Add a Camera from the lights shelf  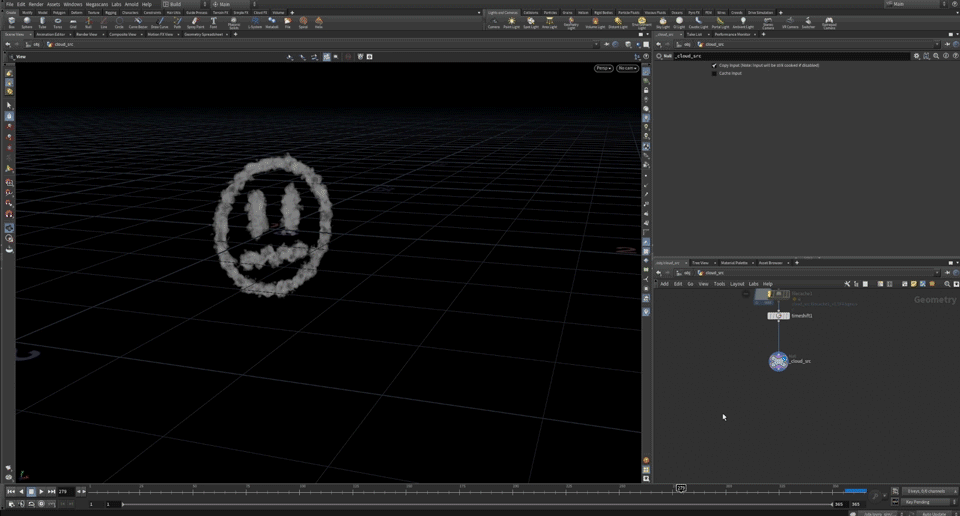click(x=493, y=23)
